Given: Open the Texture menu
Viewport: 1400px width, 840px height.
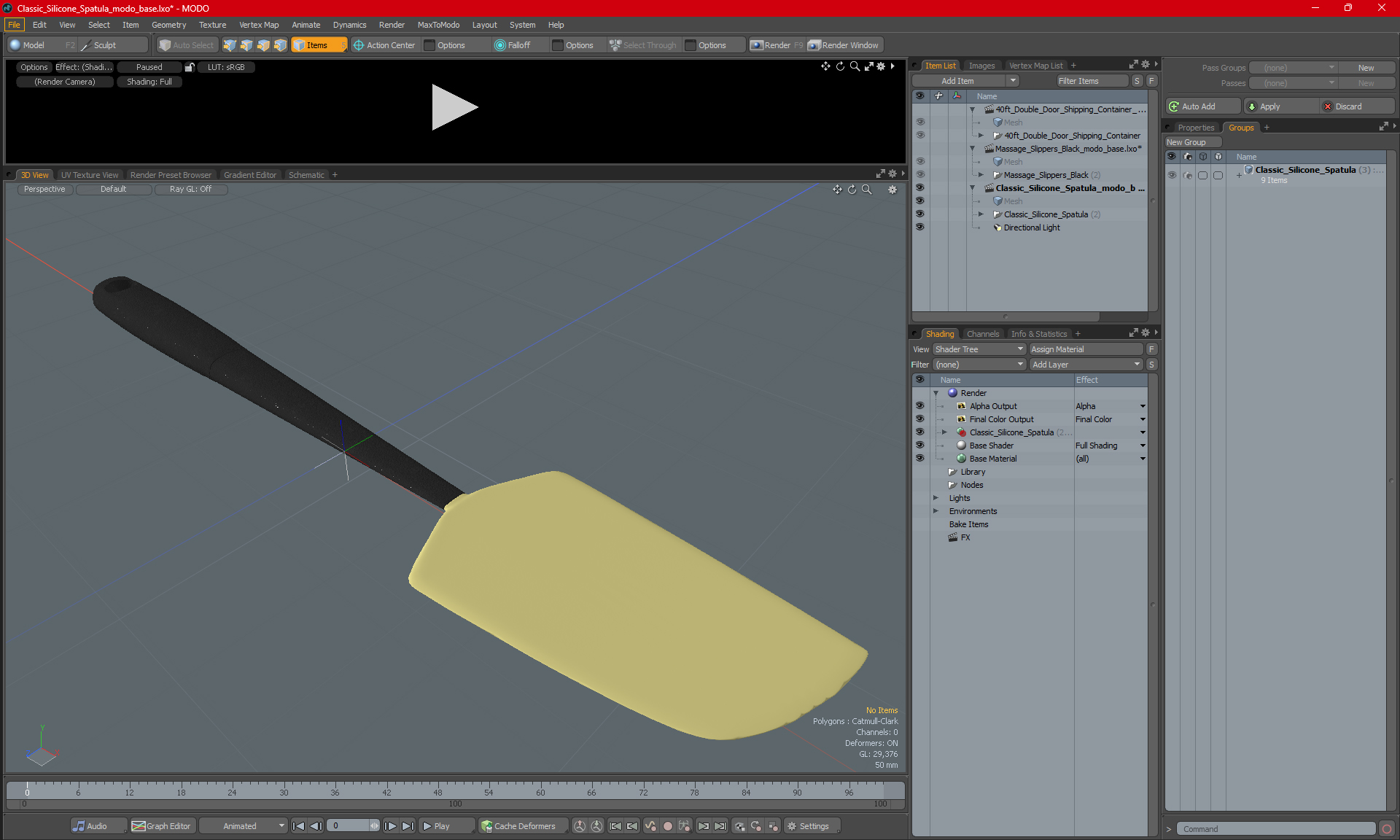Looking at the screenshot, I should (212, 25).
